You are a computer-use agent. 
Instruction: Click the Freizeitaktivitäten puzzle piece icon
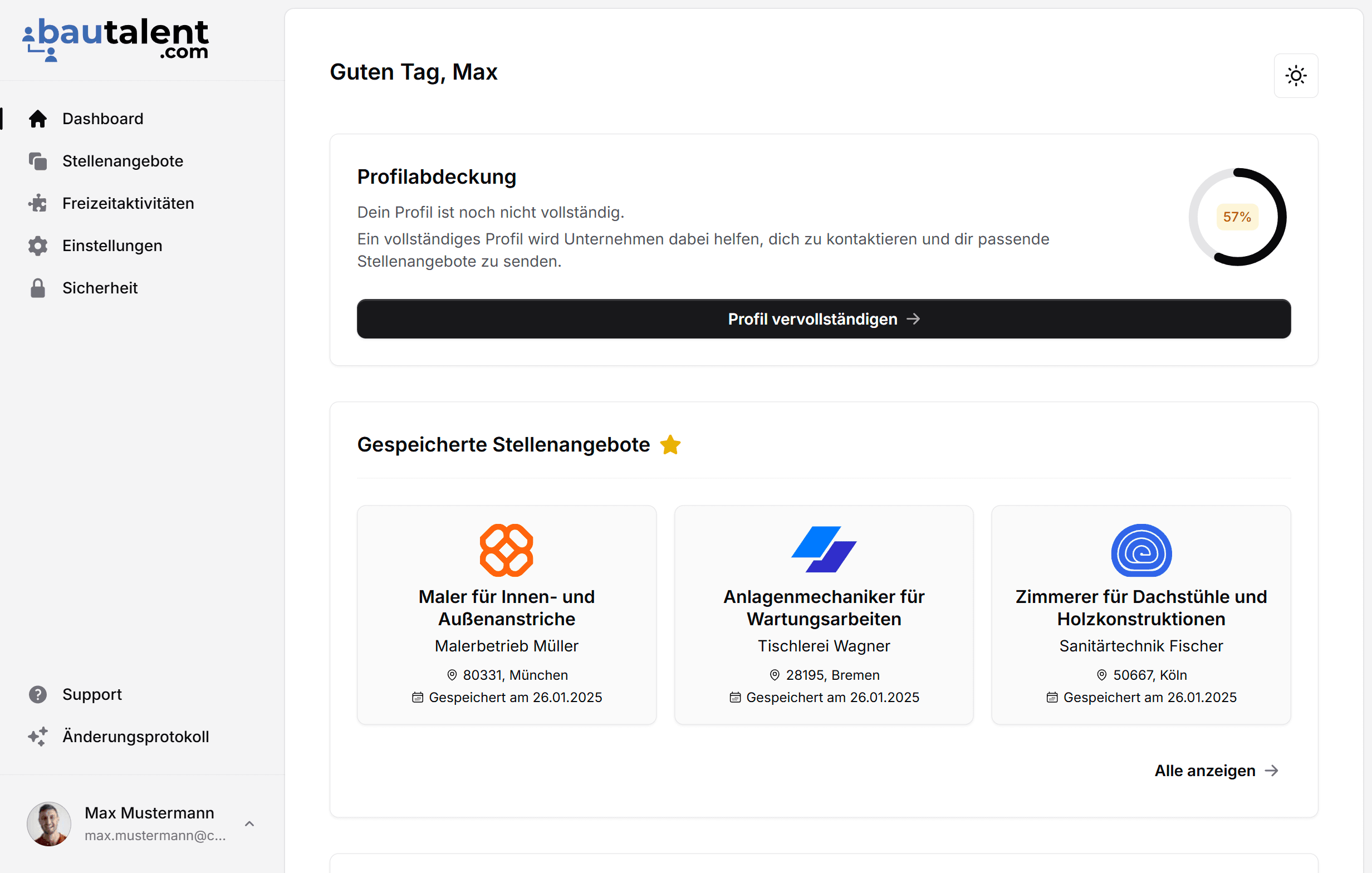[38, 203]
